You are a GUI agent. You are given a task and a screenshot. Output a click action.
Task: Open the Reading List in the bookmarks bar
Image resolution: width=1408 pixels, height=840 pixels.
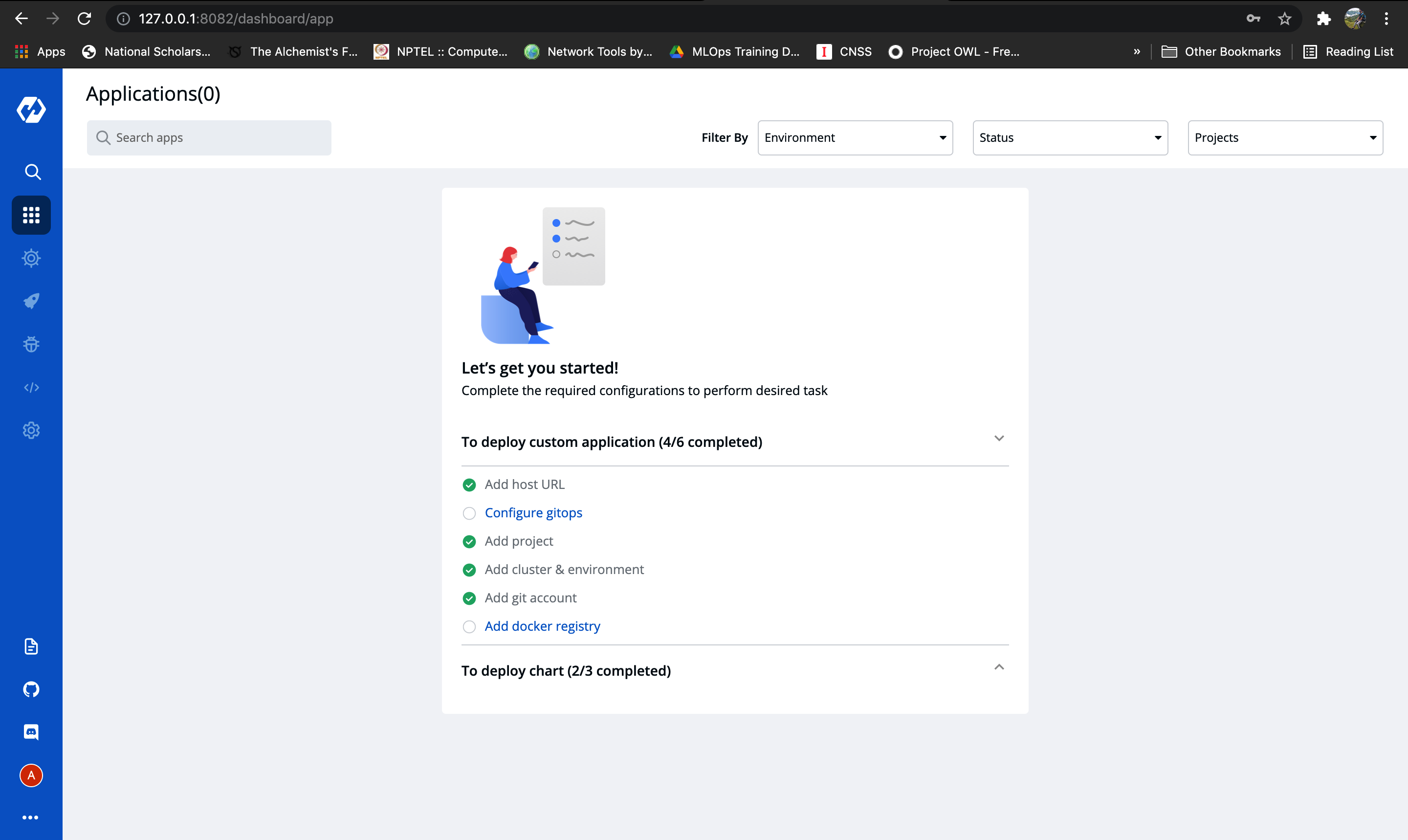[1348, 51]
